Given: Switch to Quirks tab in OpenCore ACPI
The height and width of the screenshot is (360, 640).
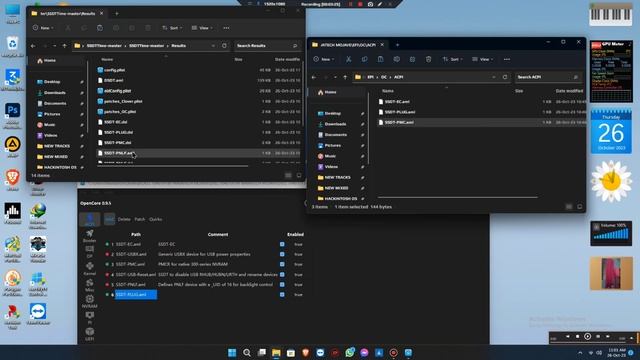Looking at the screenshot, I should click(x=156, y=219).
